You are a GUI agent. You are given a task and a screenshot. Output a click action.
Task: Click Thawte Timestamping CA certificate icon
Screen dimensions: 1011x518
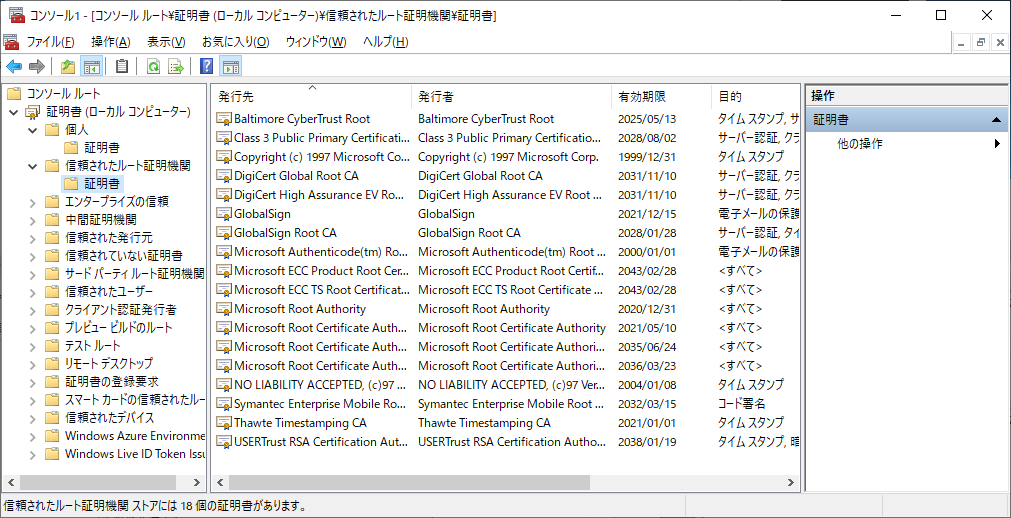[224, 423]
